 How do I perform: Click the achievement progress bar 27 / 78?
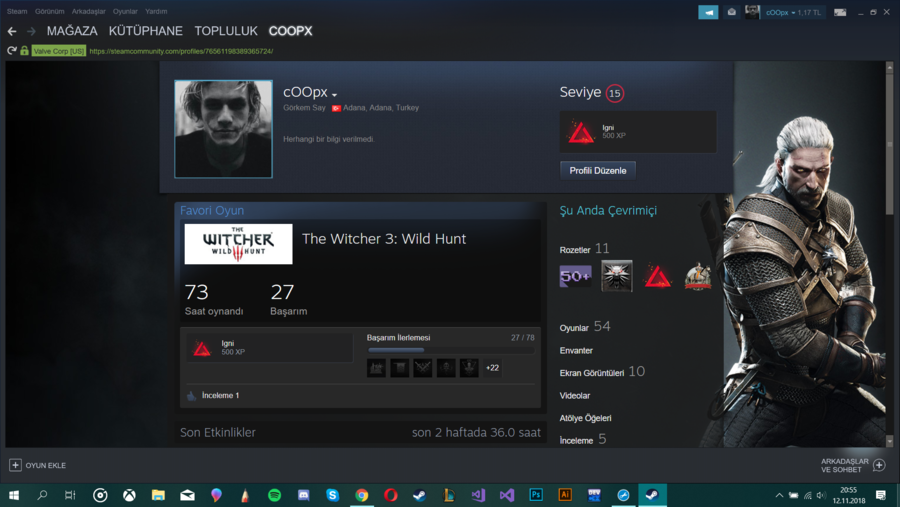[451, 350]
